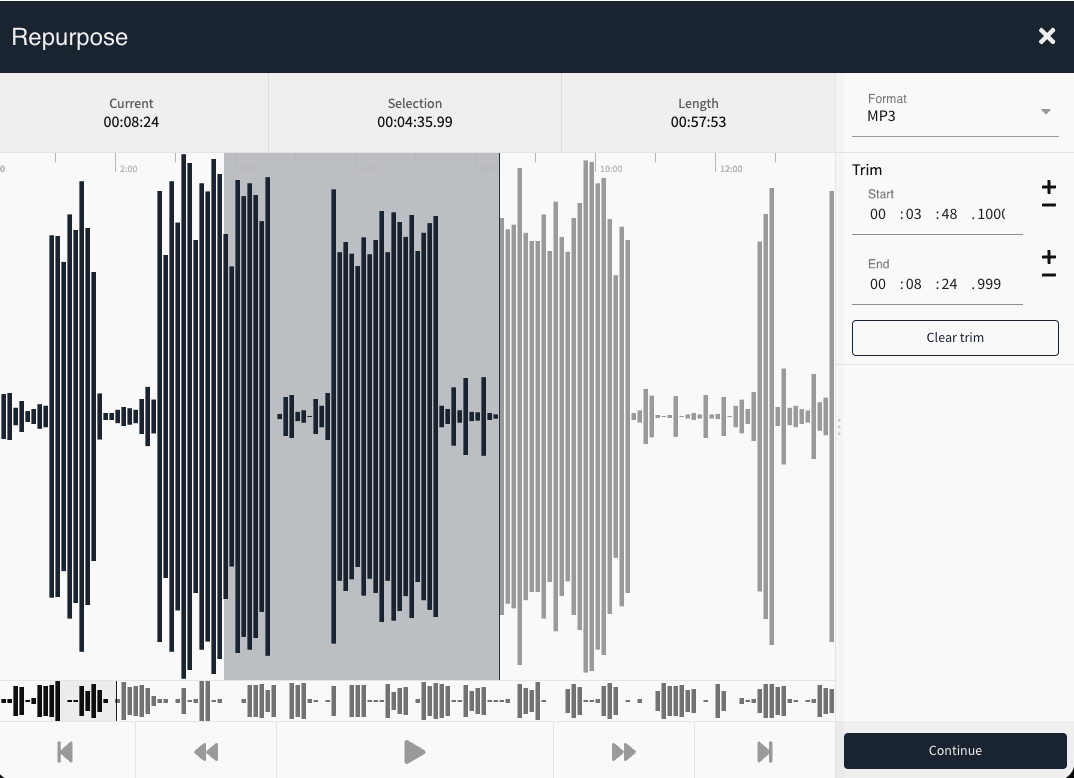
Task: Click the fast-forward double-arrow icon
Action: (623, 751)
